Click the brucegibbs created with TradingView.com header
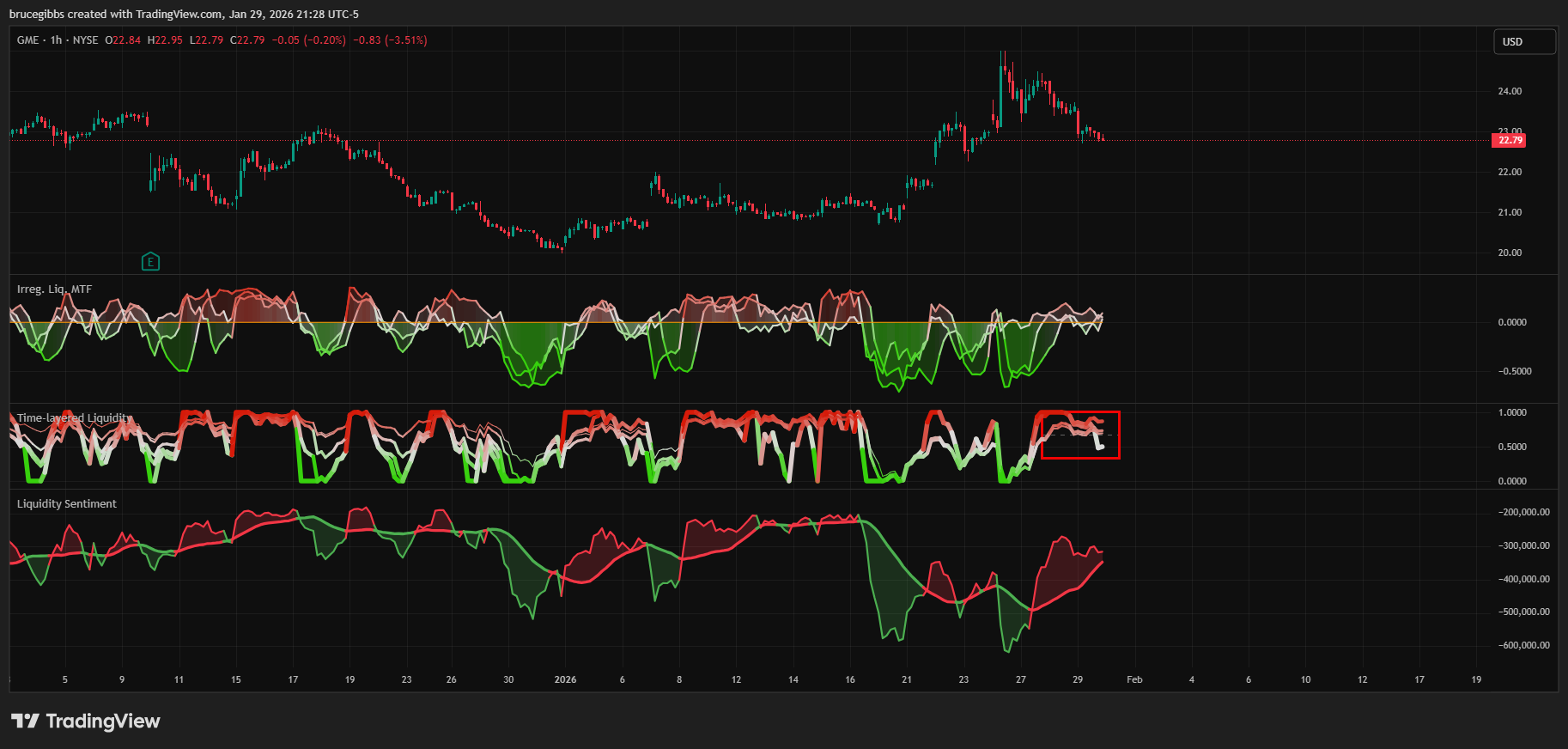 tap(184, 14)
